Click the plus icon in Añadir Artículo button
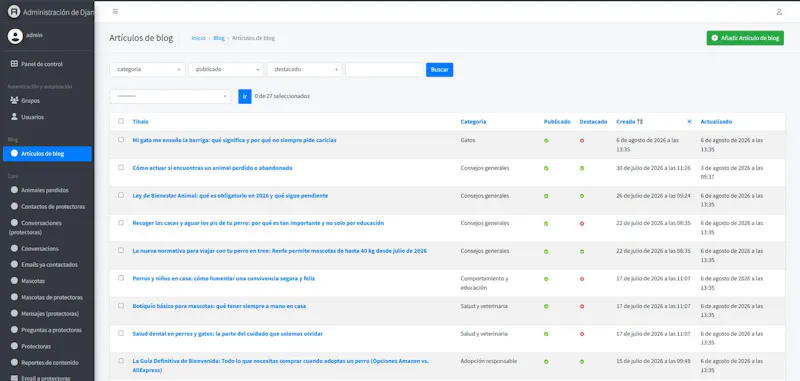Image resolution: width=800 pixels, height=381 pixels. [715, 38]
